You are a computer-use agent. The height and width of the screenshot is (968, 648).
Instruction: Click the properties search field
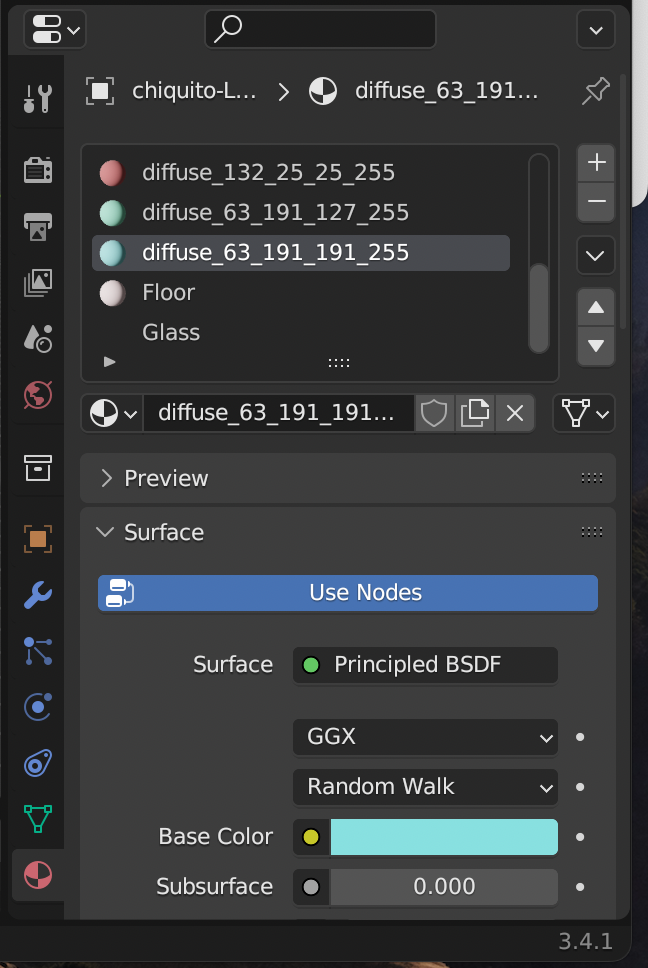tap(320, 29)
